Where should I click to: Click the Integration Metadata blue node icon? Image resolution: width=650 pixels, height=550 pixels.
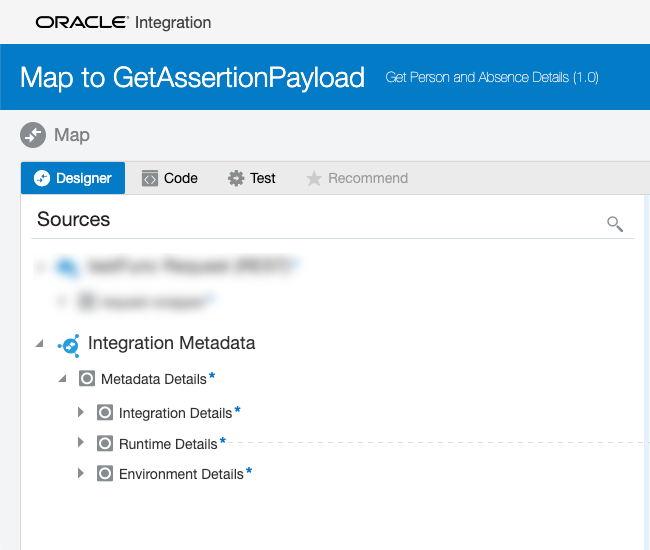(x=69, y=344)
